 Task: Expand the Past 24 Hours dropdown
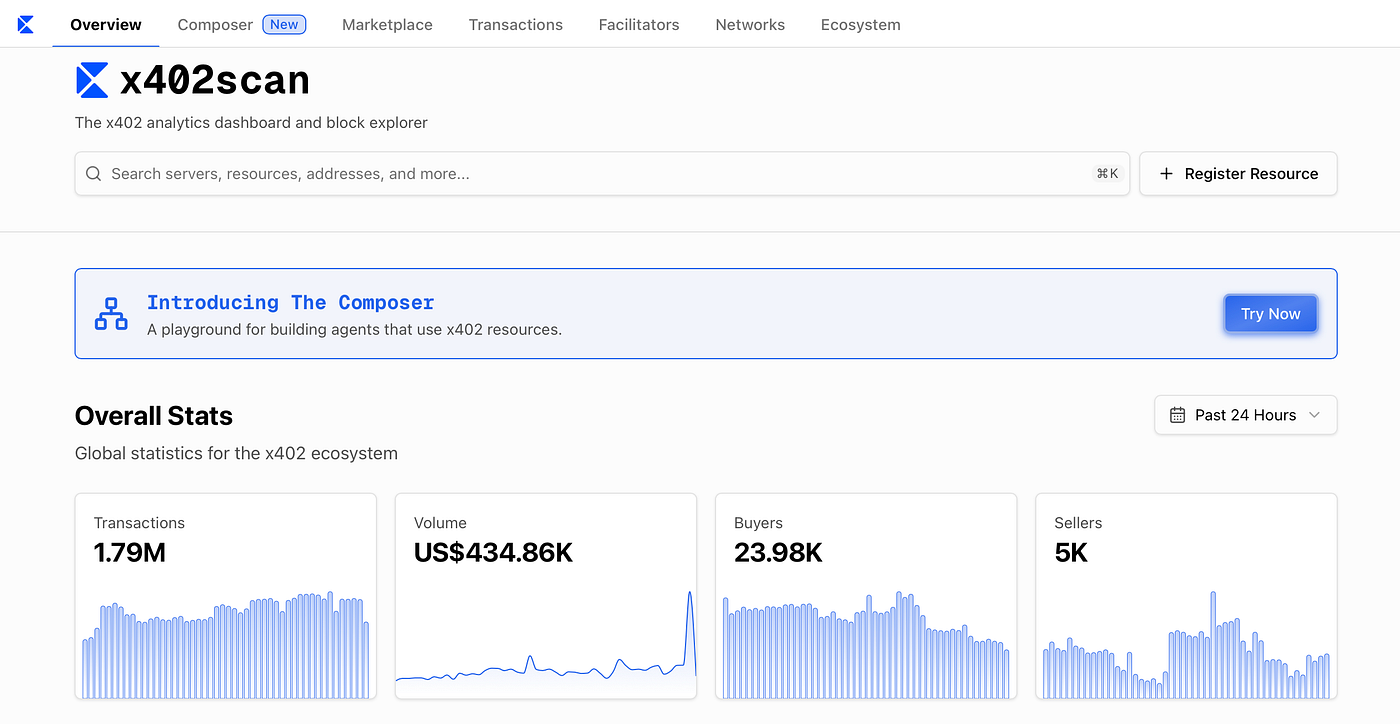click(x=1246, y=415)
